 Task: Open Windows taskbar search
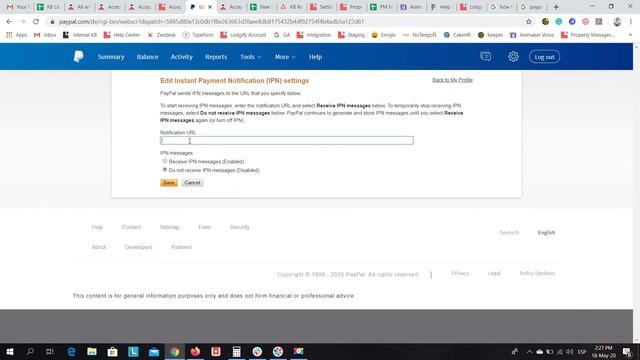tap(30, 351)
